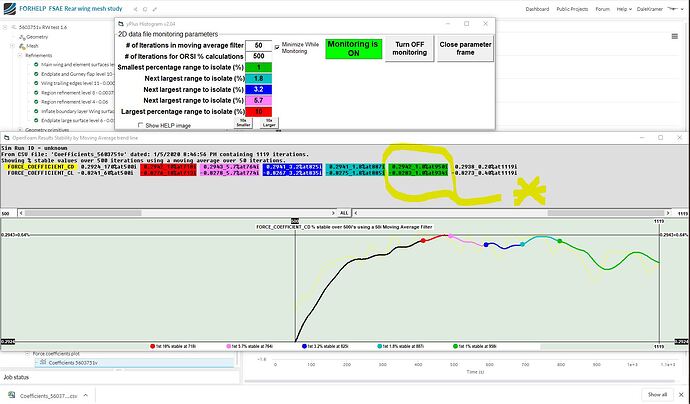Click the CSV file icon in downloads bar
Image resolution: width=690 pixels, height=404 pixels.
[x=11, y=395]
